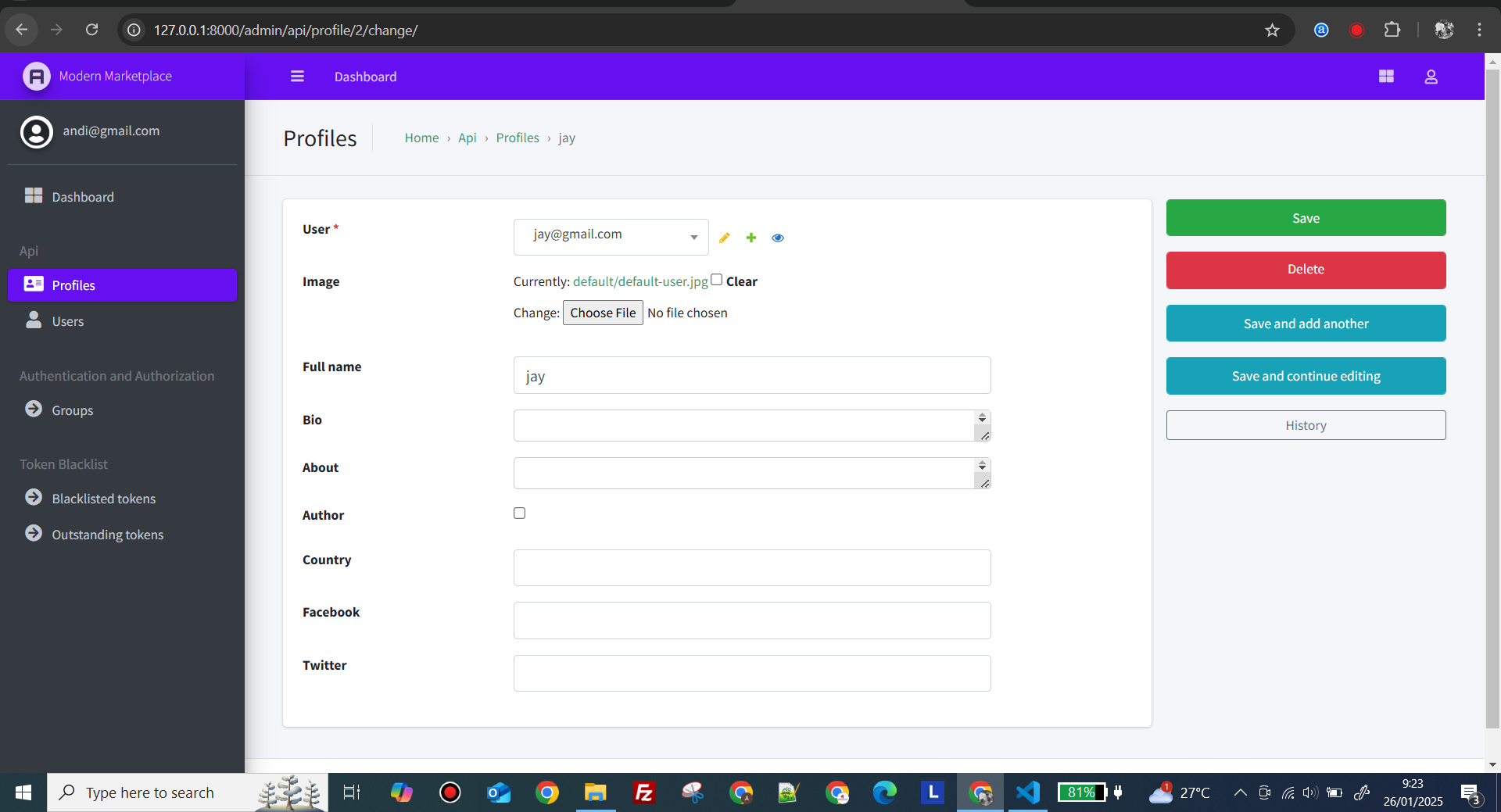Open Chrome three-dot menu
1501x812 pixels.
[1479, 30]
